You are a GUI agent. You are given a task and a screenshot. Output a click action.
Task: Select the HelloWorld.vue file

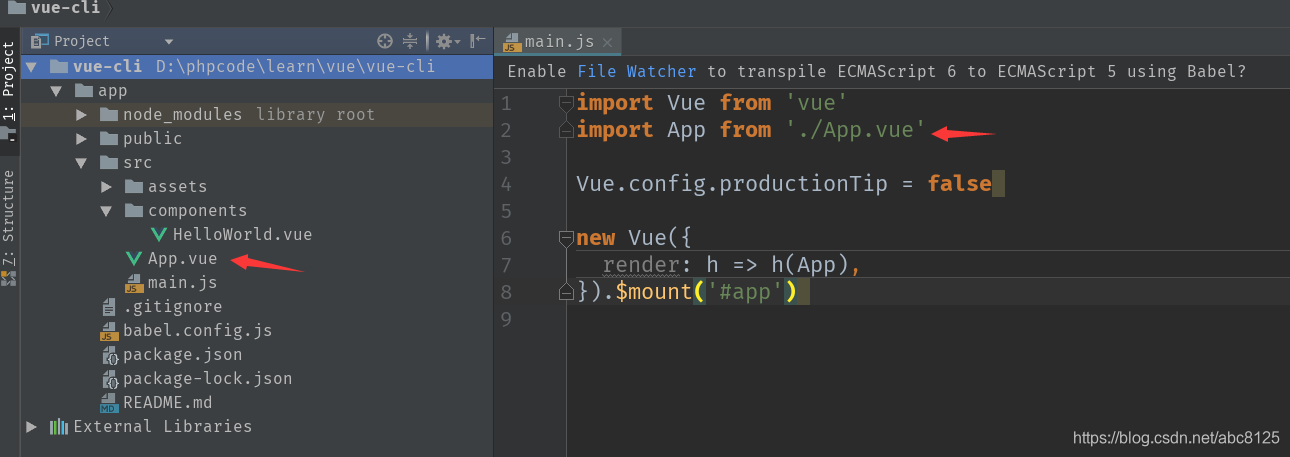(x=242, y=235)
